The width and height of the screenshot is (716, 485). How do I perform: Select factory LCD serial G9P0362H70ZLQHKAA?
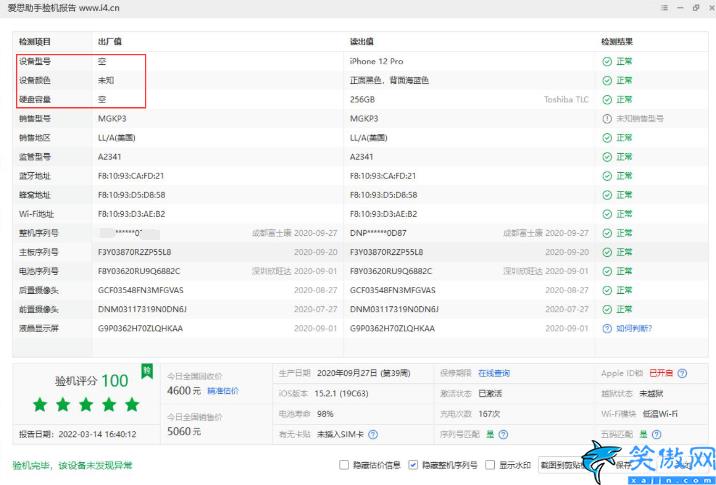click(x=140, y=328)
